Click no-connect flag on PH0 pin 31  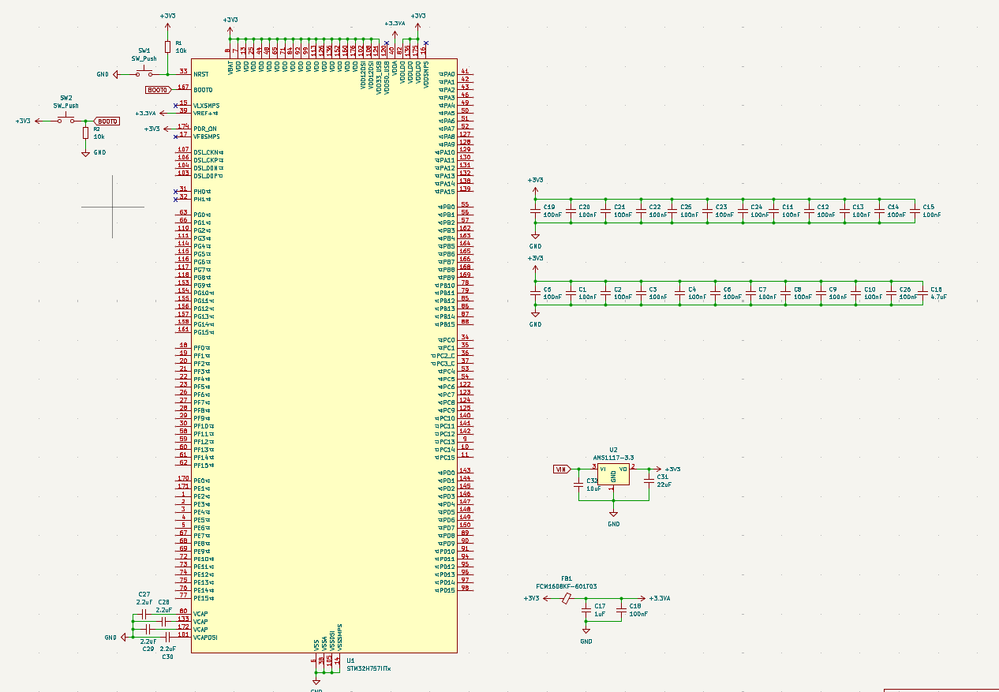[x=175, y=191]
